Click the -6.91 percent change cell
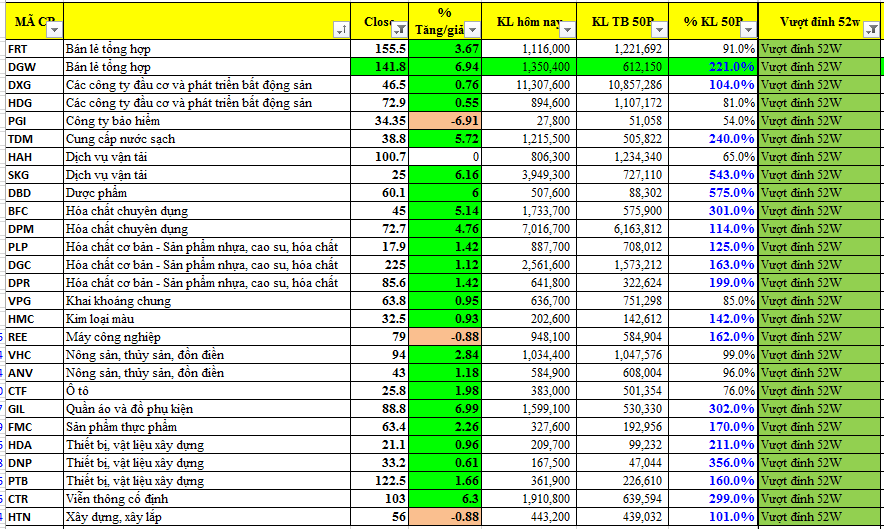 coord(446,121)
